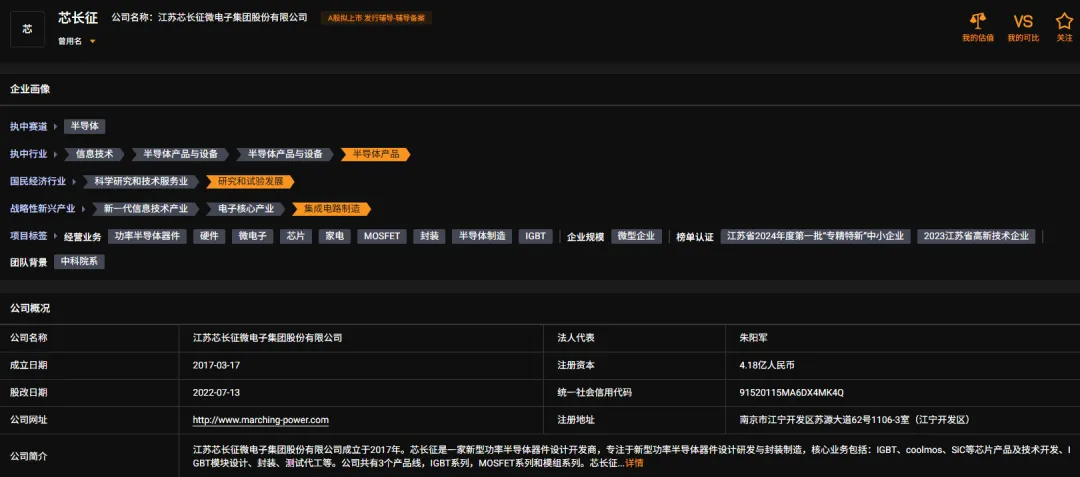
Task: Click the 注册地址 label
Action: pos(576,420)
